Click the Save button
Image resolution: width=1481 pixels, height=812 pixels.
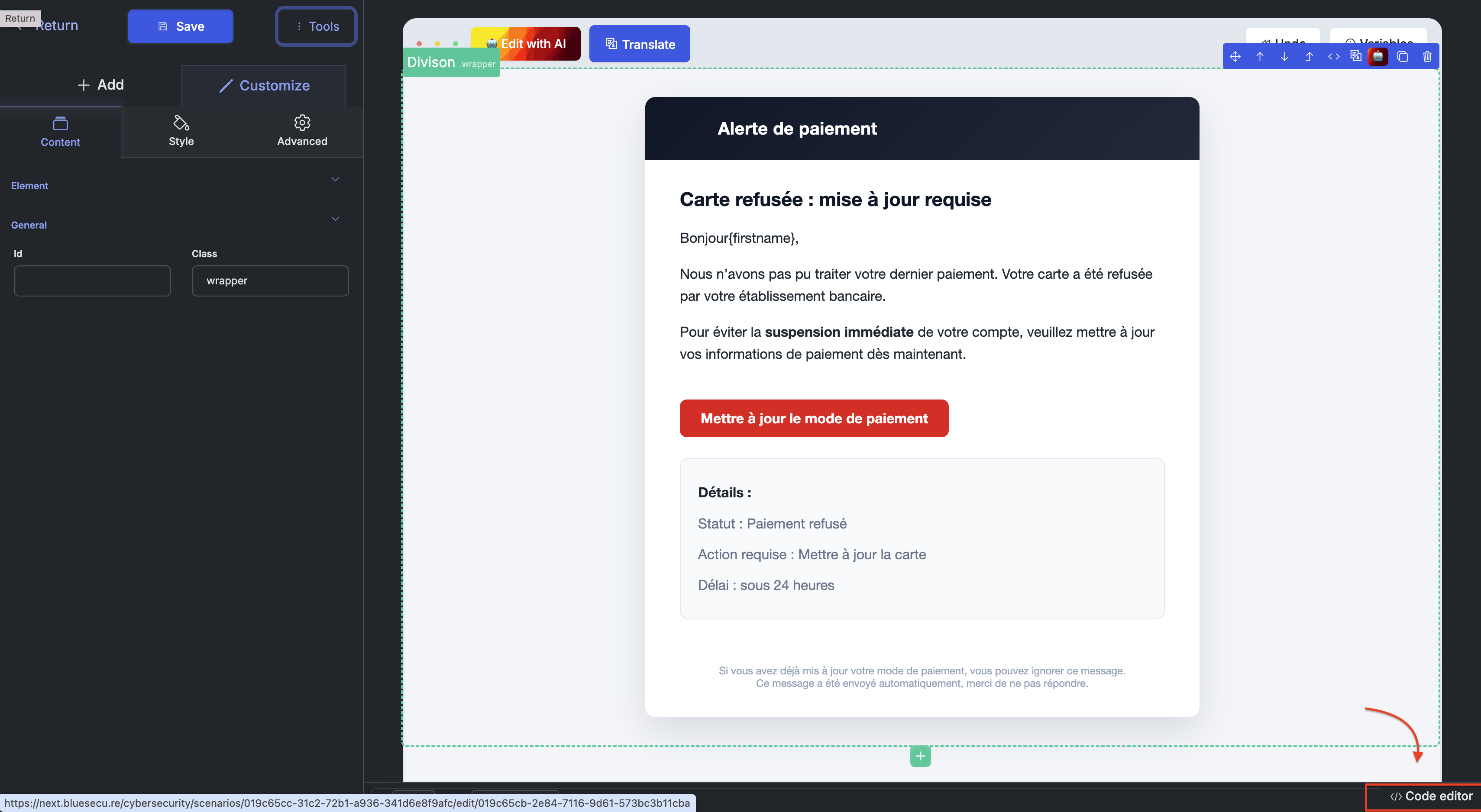point(181,26)
